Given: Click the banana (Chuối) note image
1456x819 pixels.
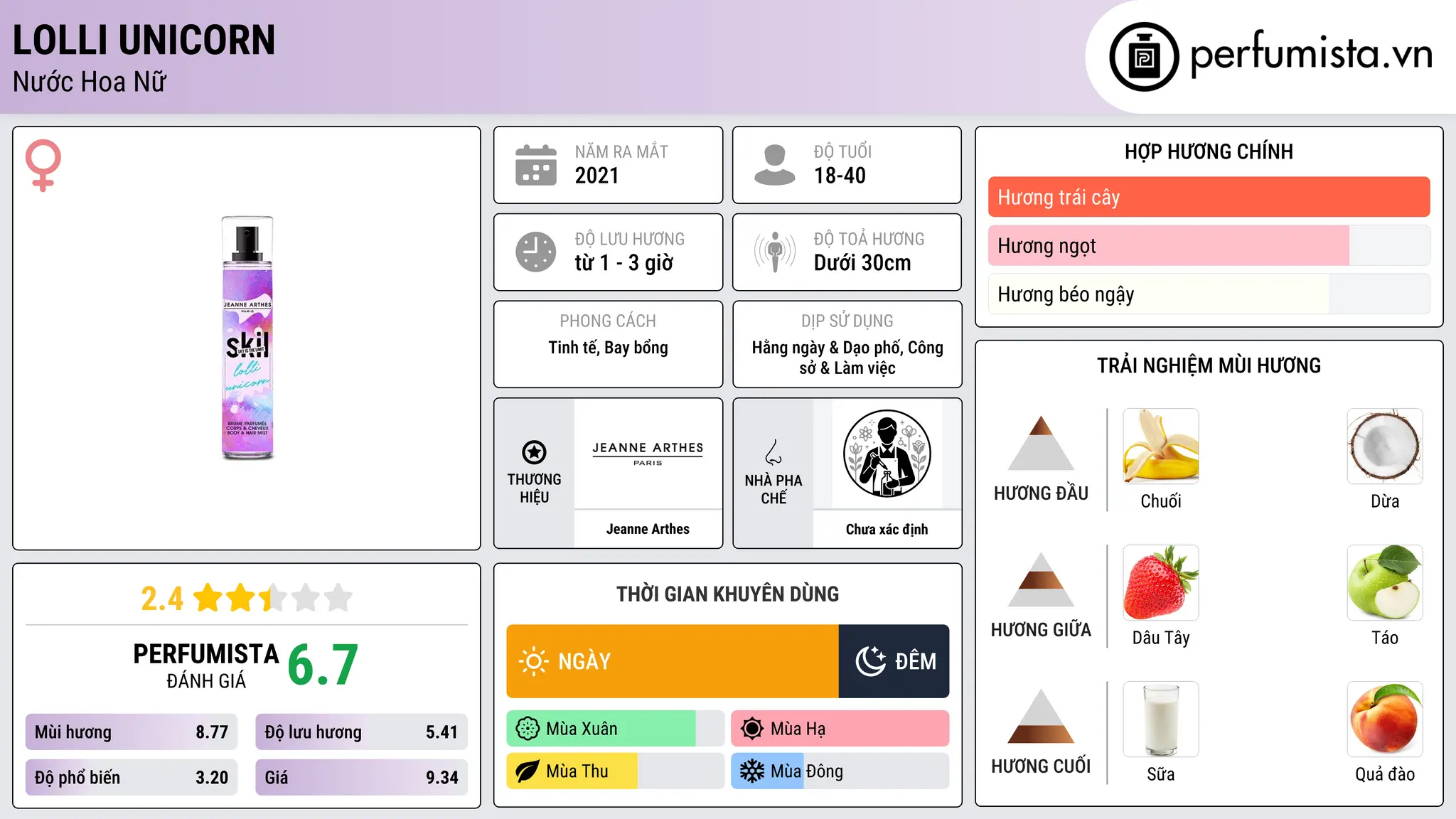Looking at the screenshot, I should point(1161,446).
